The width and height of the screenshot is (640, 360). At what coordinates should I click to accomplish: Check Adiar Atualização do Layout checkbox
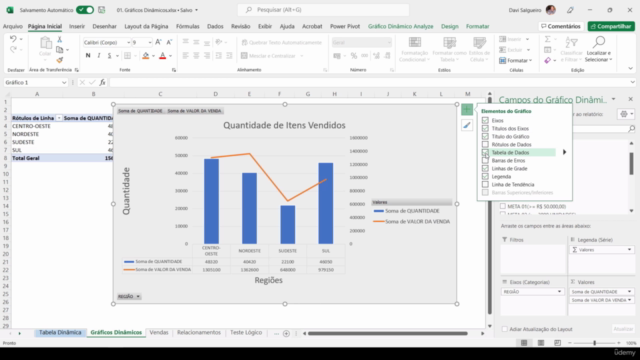tap(504, 329)
